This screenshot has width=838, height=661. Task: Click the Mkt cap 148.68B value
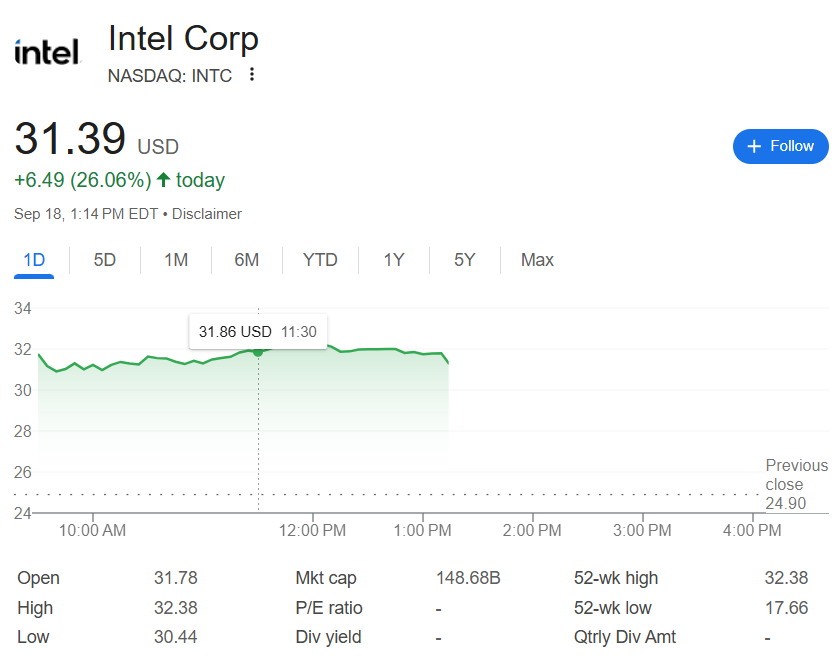[x=468, y=578]
